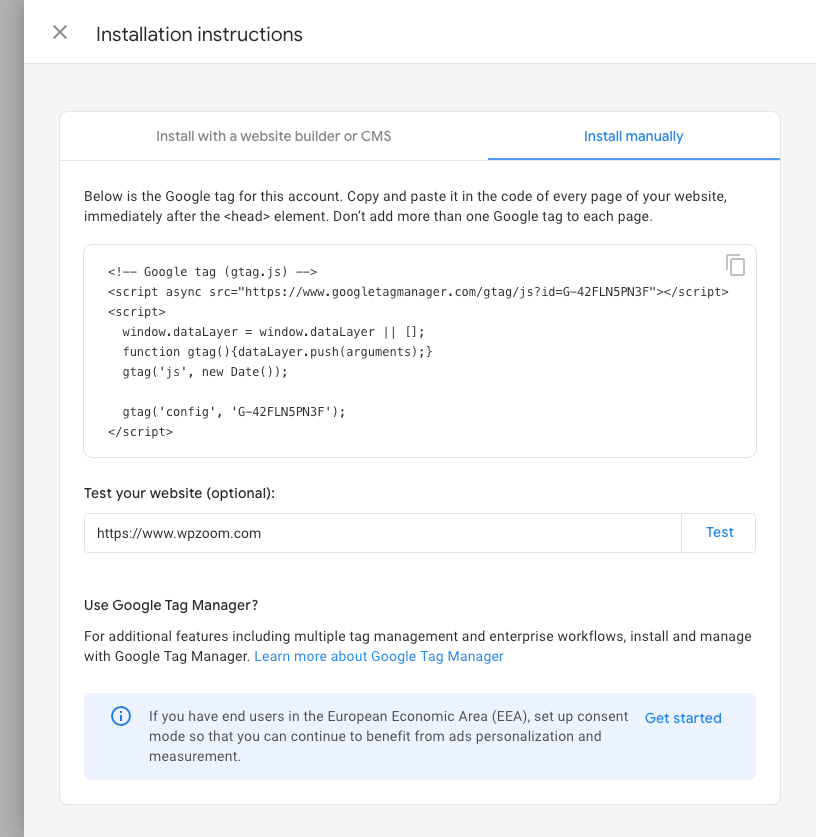Screen dimensions: 816x837
Task: Click the window.dataLayer code line
Action: coord(273,331)
